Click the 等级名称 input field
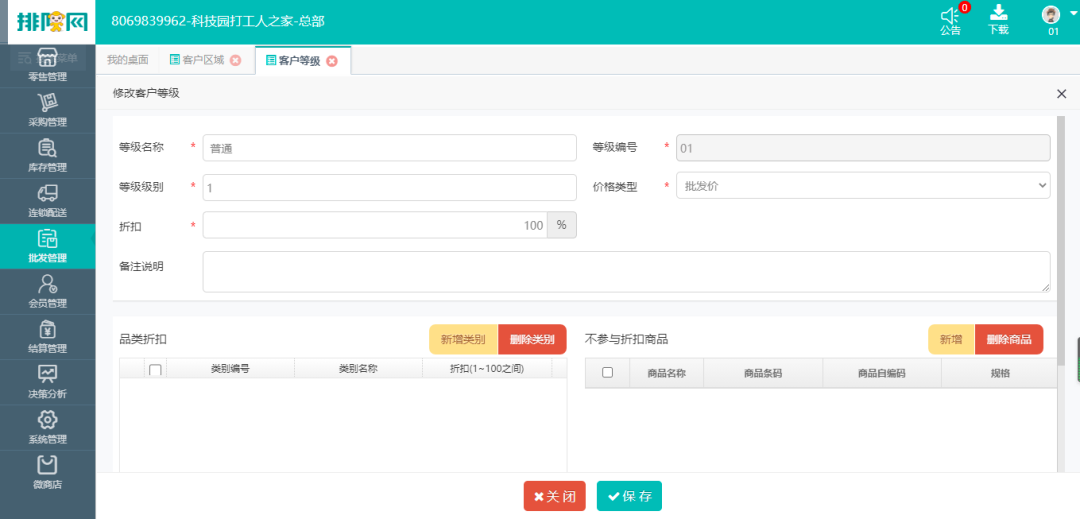The image size is (1080, 519). tap(389, 148)
